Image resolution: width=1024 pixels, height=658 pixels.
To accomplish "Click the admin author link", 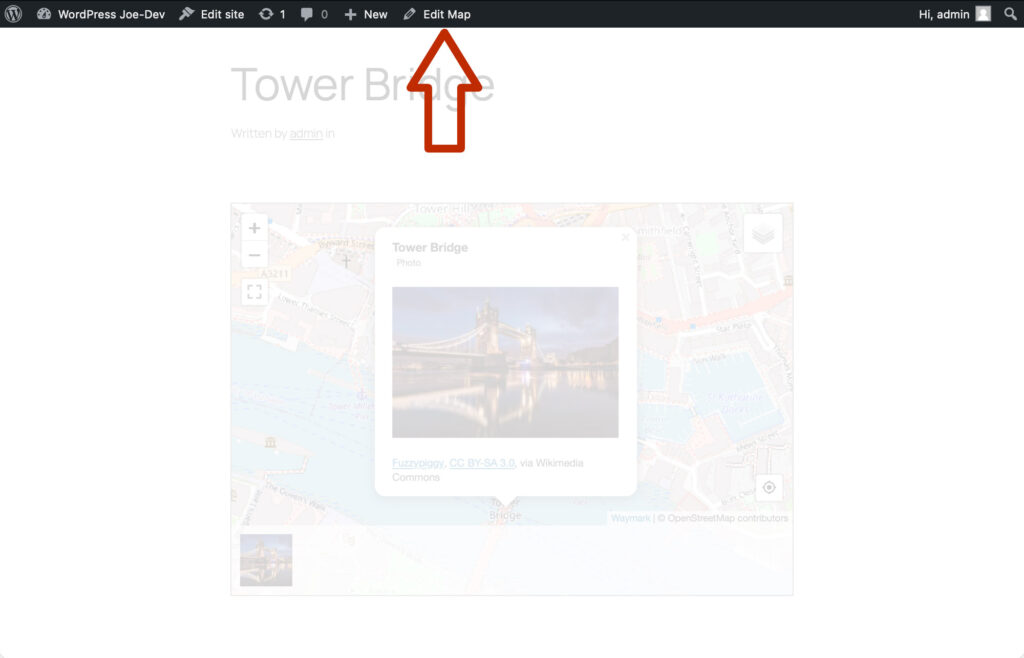I will point(306,133).
